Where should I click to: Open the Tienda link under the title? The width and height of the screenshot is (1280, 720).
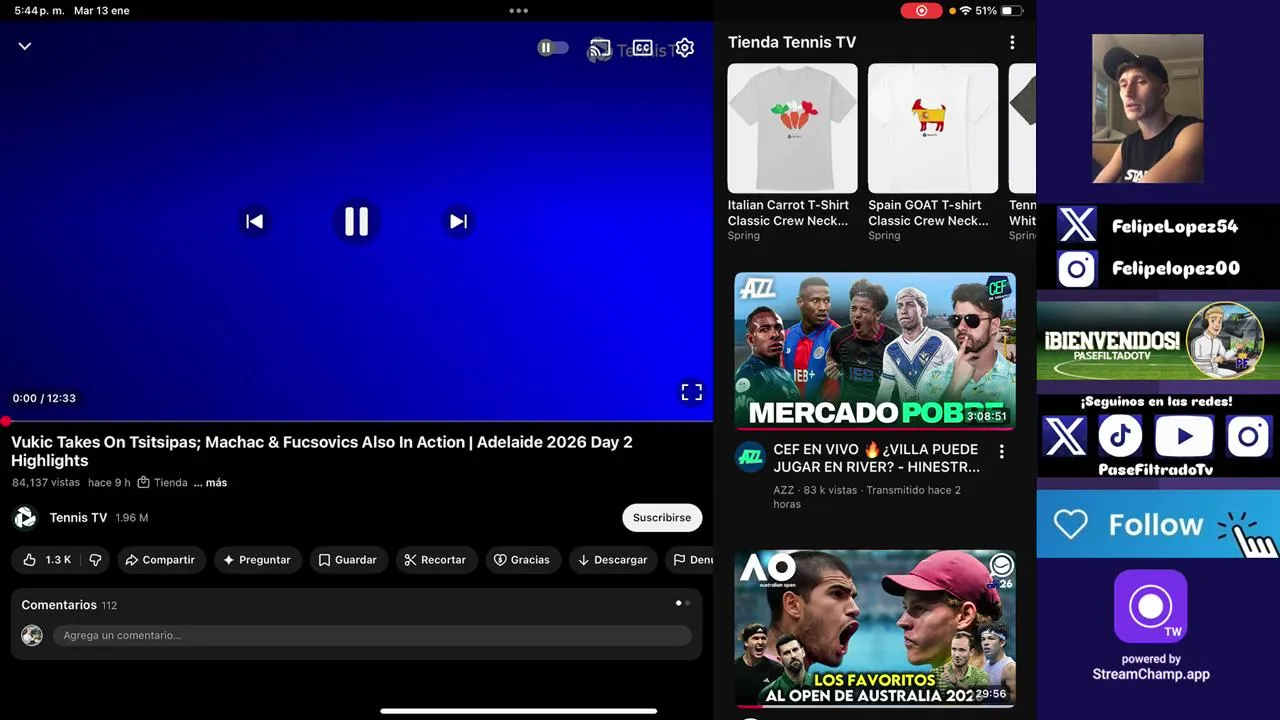162,482
